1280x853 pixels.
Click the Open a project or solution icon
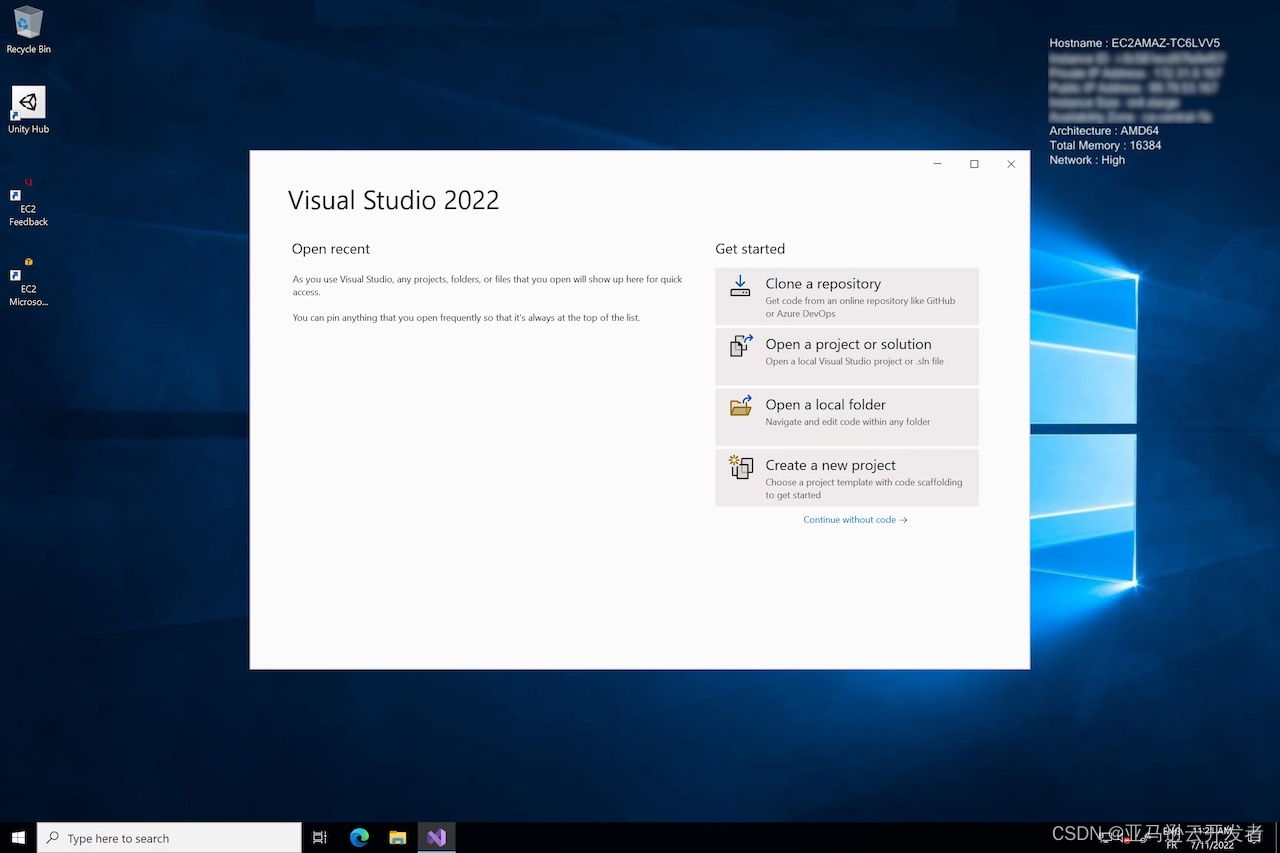(740, 346)
